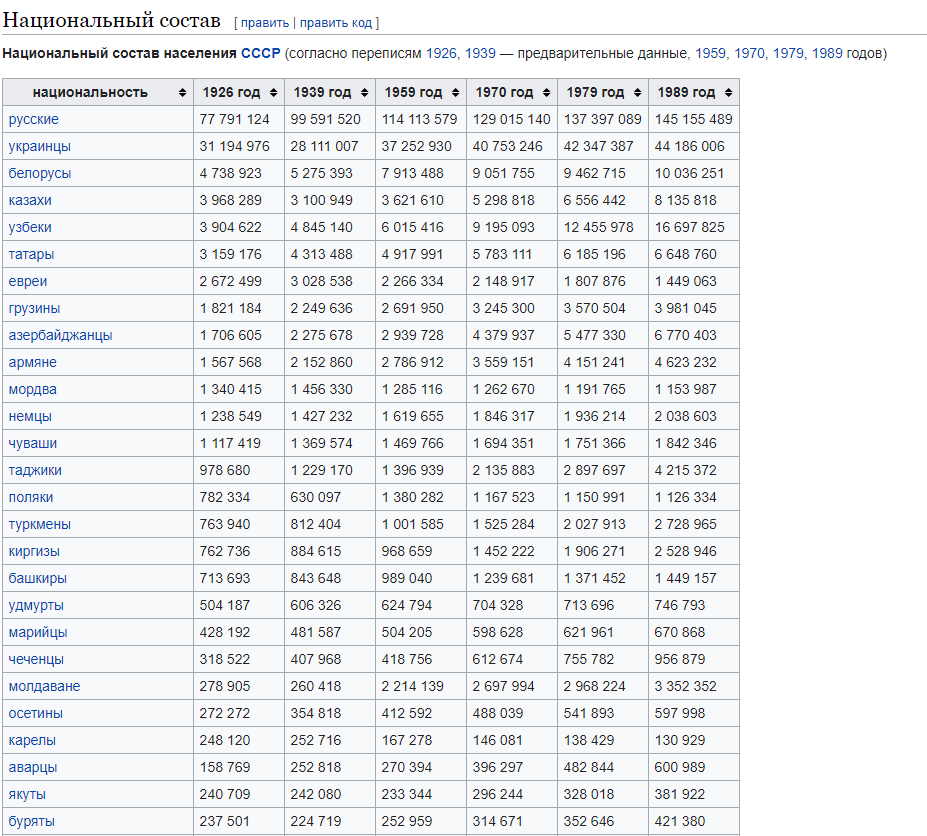Open the русские nationality link
This screenshot has height=836, width=927.
tap(34, 119)
